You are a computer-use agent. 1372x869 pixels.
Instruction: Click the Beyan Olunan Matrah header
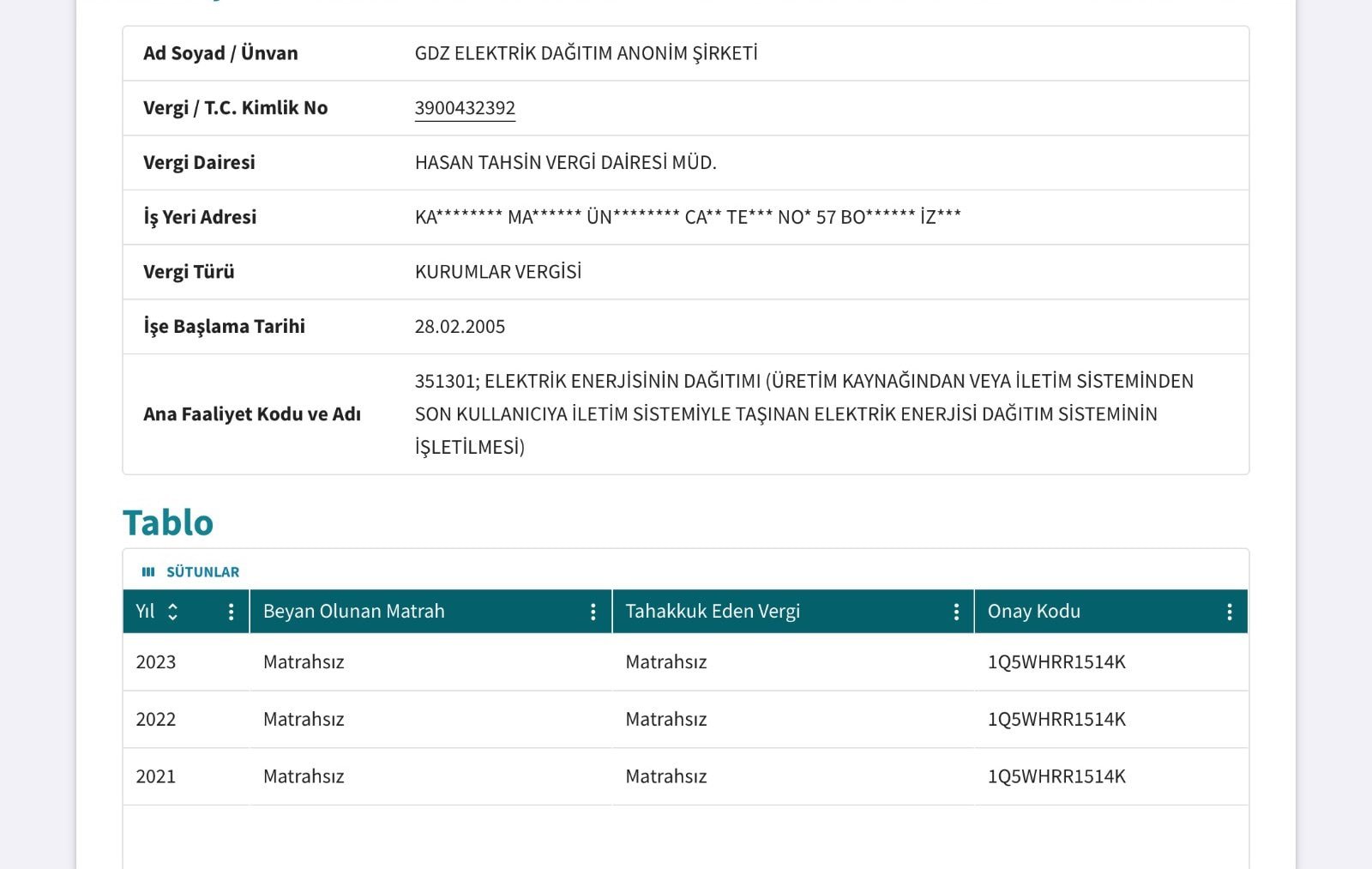click(x=430, y=611)
